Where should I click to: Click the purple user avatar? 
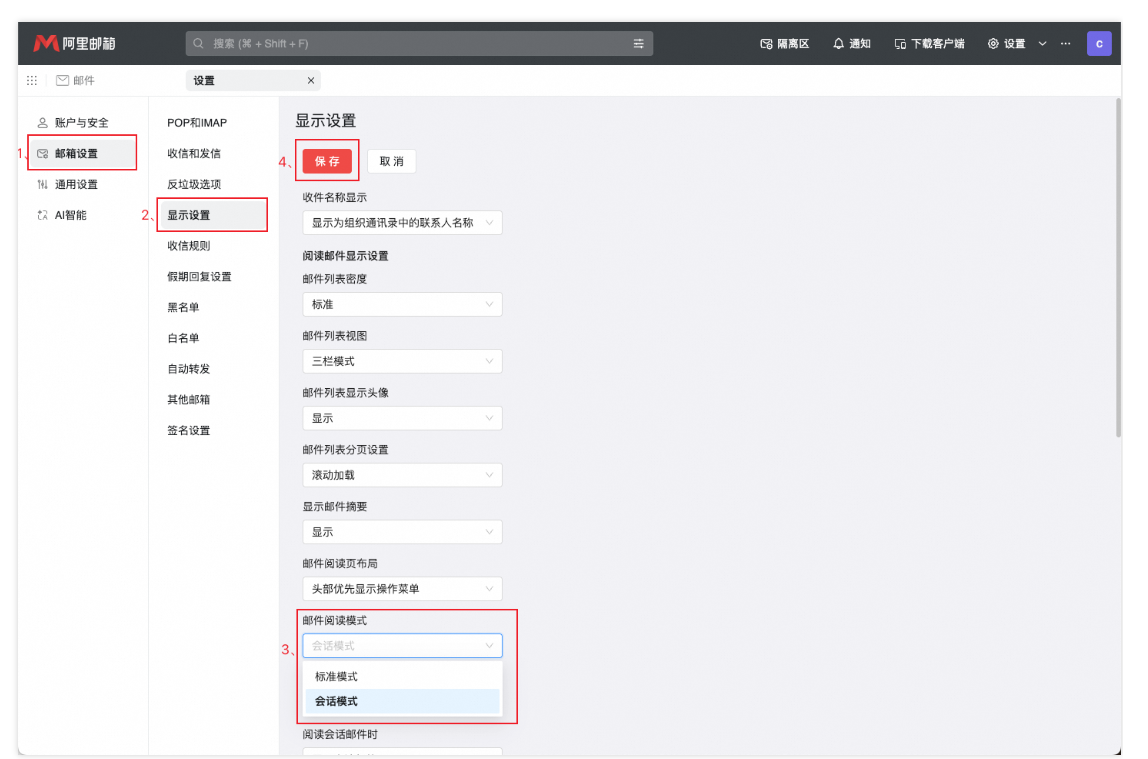click(1099, 42)
